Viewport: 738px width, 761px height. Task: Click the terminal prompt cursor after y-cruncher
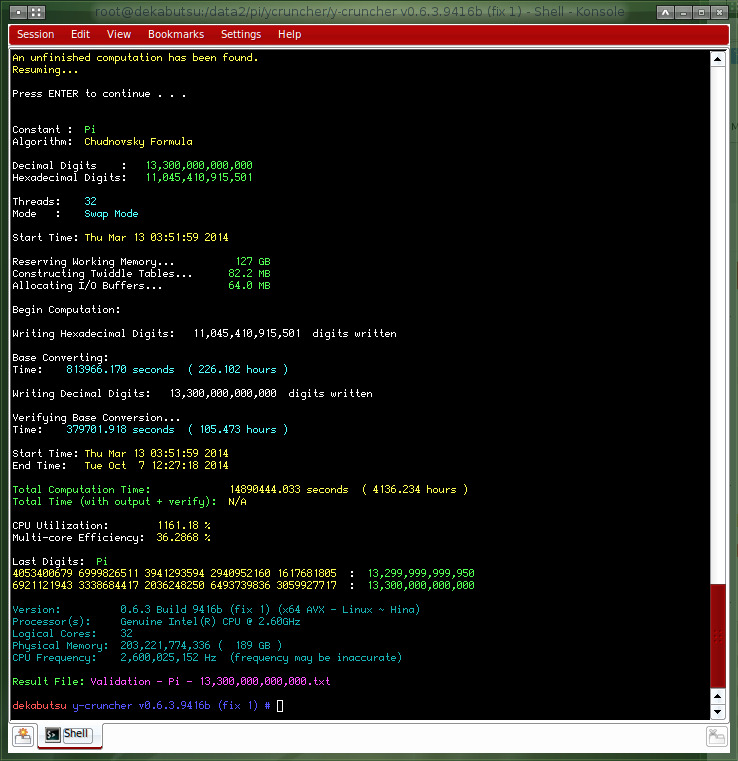pos(280,706)
